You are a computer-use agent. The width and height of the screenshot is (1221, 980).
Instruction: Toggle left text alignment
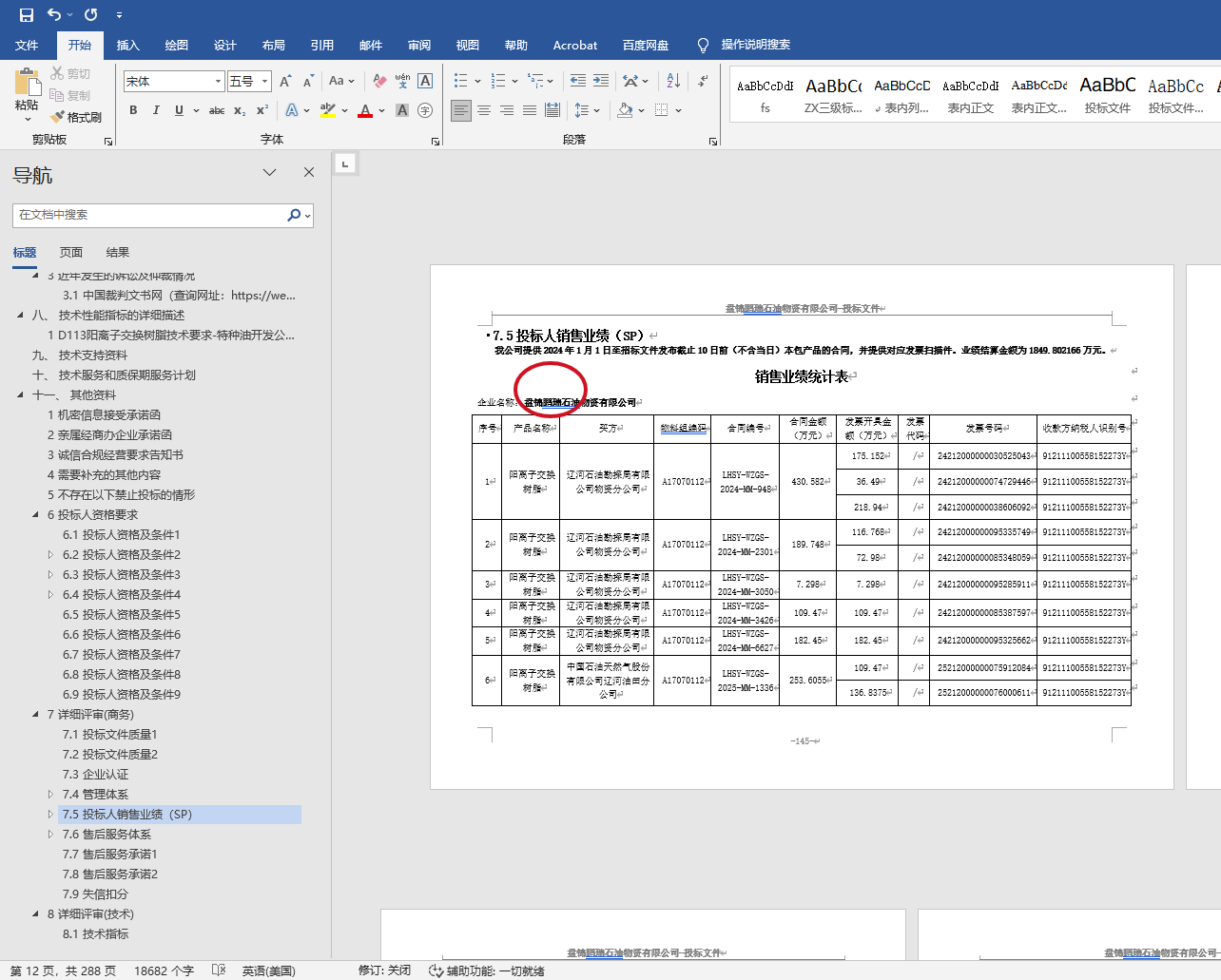(x=461, y=110)
